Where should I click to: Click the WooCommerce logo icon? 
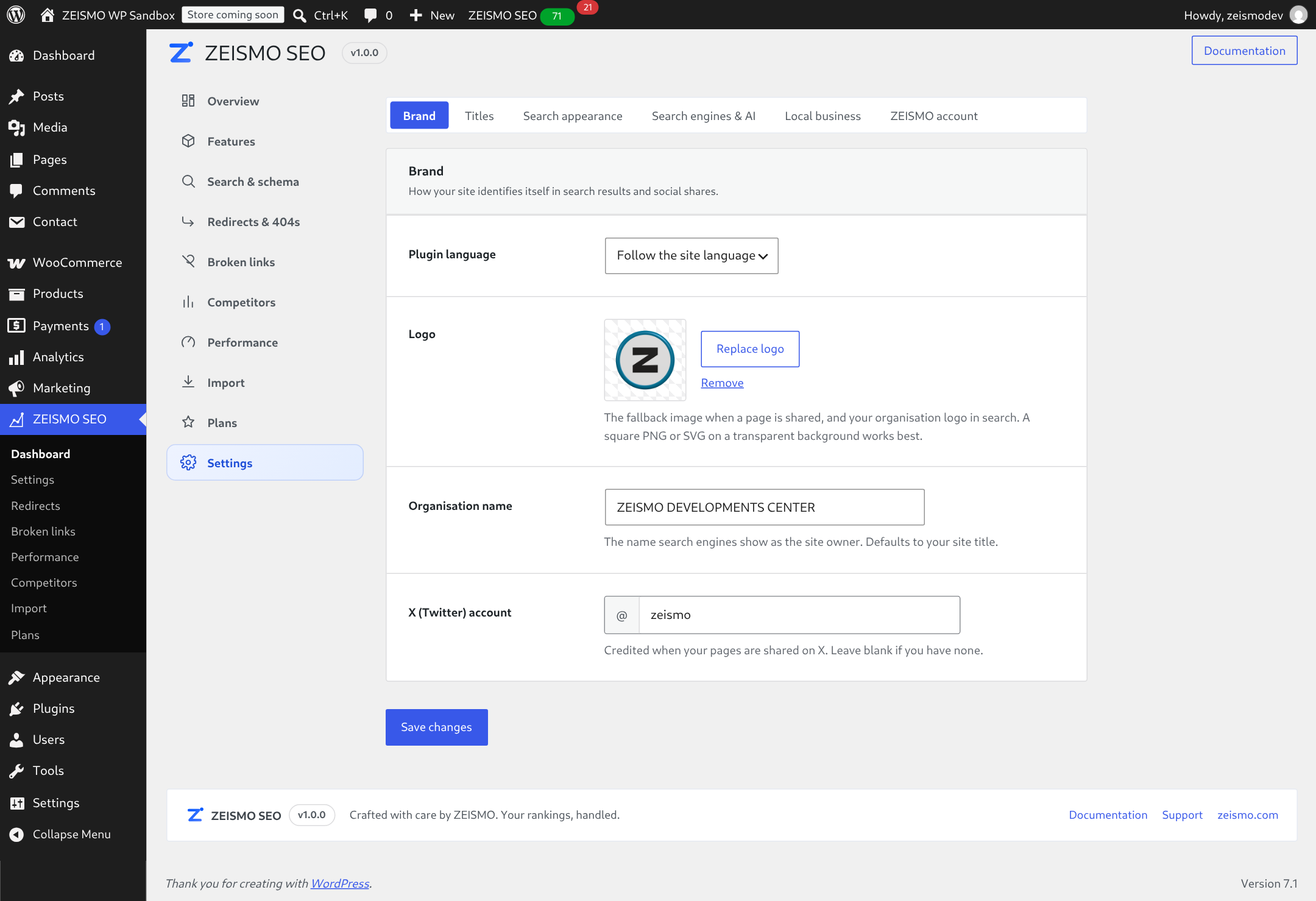(x=16, y=263)
